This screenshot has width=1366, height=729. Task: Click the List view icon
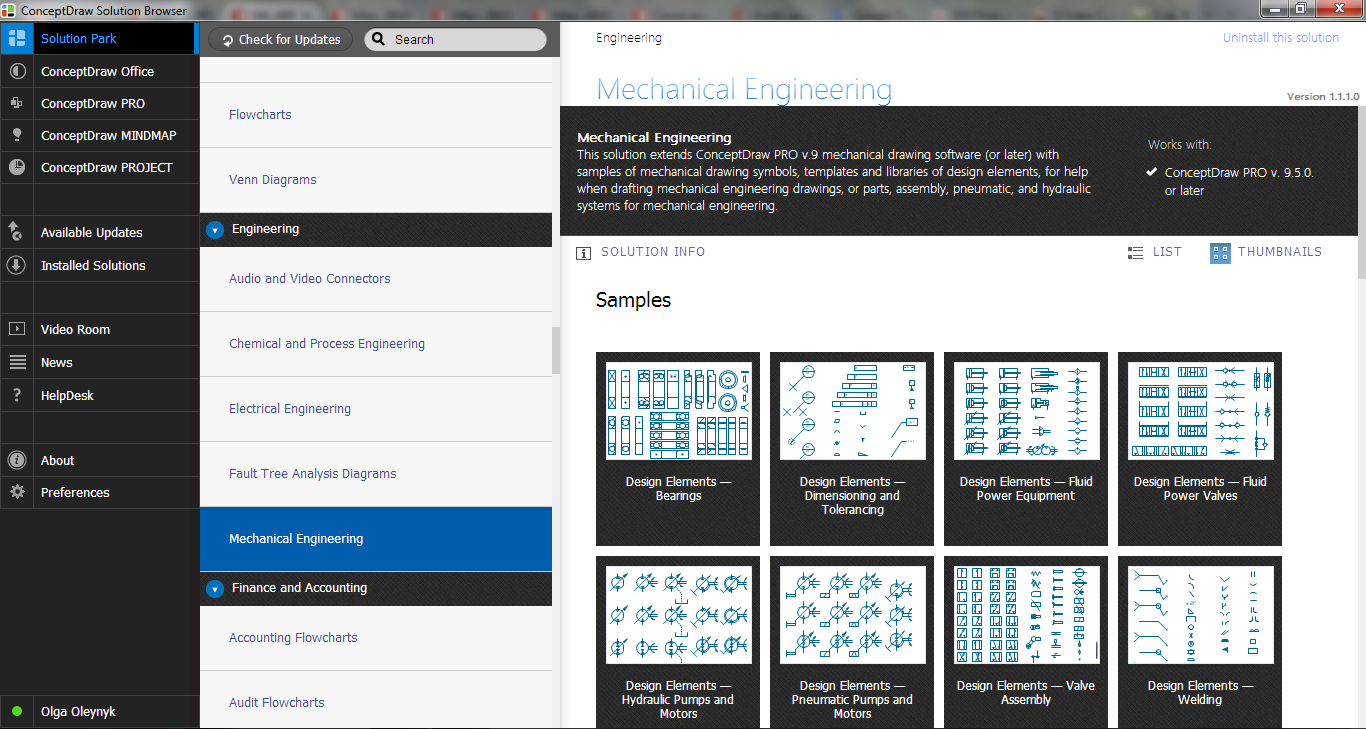coord(1135,253)
